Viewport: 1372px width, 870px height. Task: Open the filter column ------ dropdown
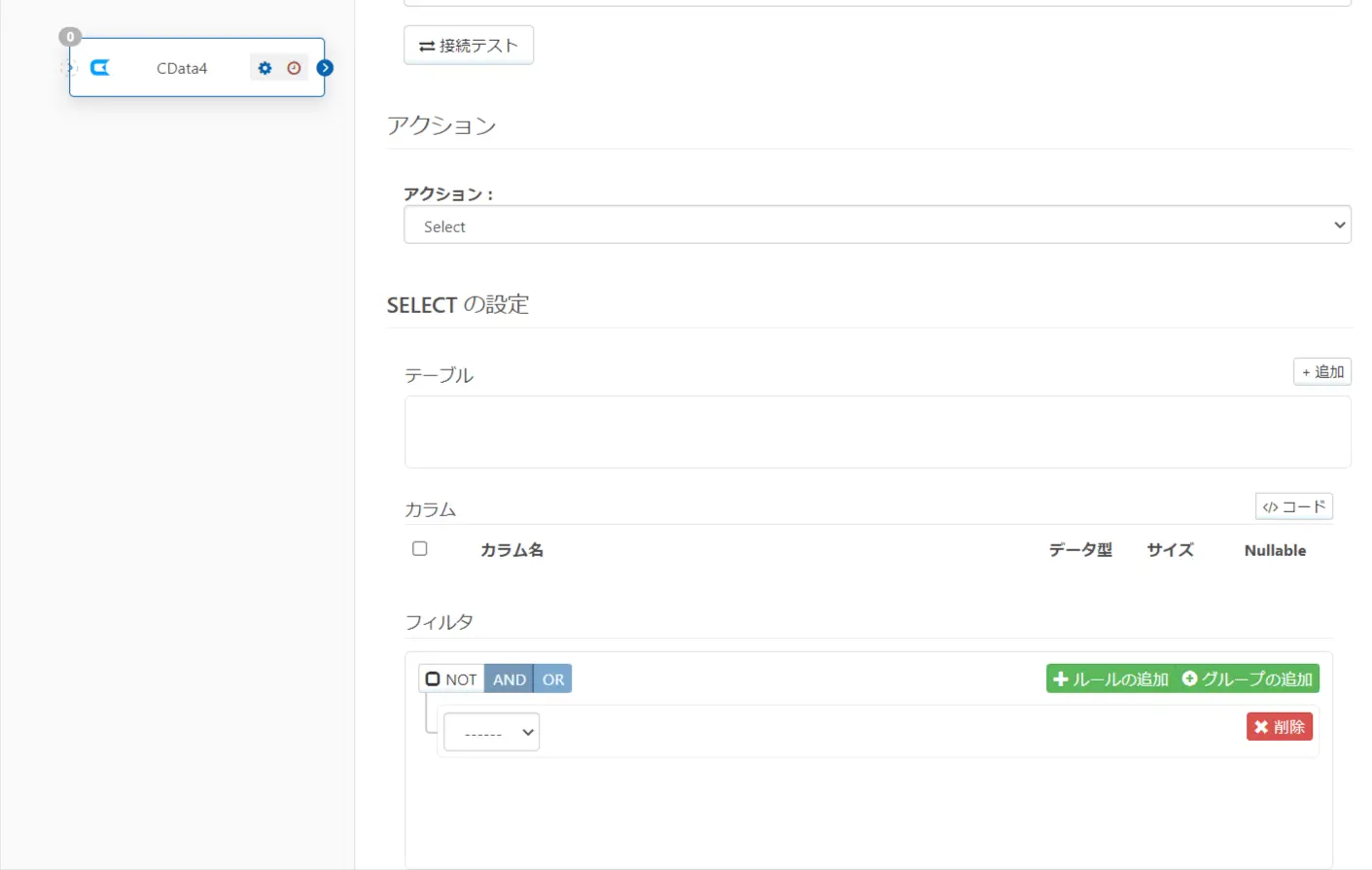click(x=492, y=732)
